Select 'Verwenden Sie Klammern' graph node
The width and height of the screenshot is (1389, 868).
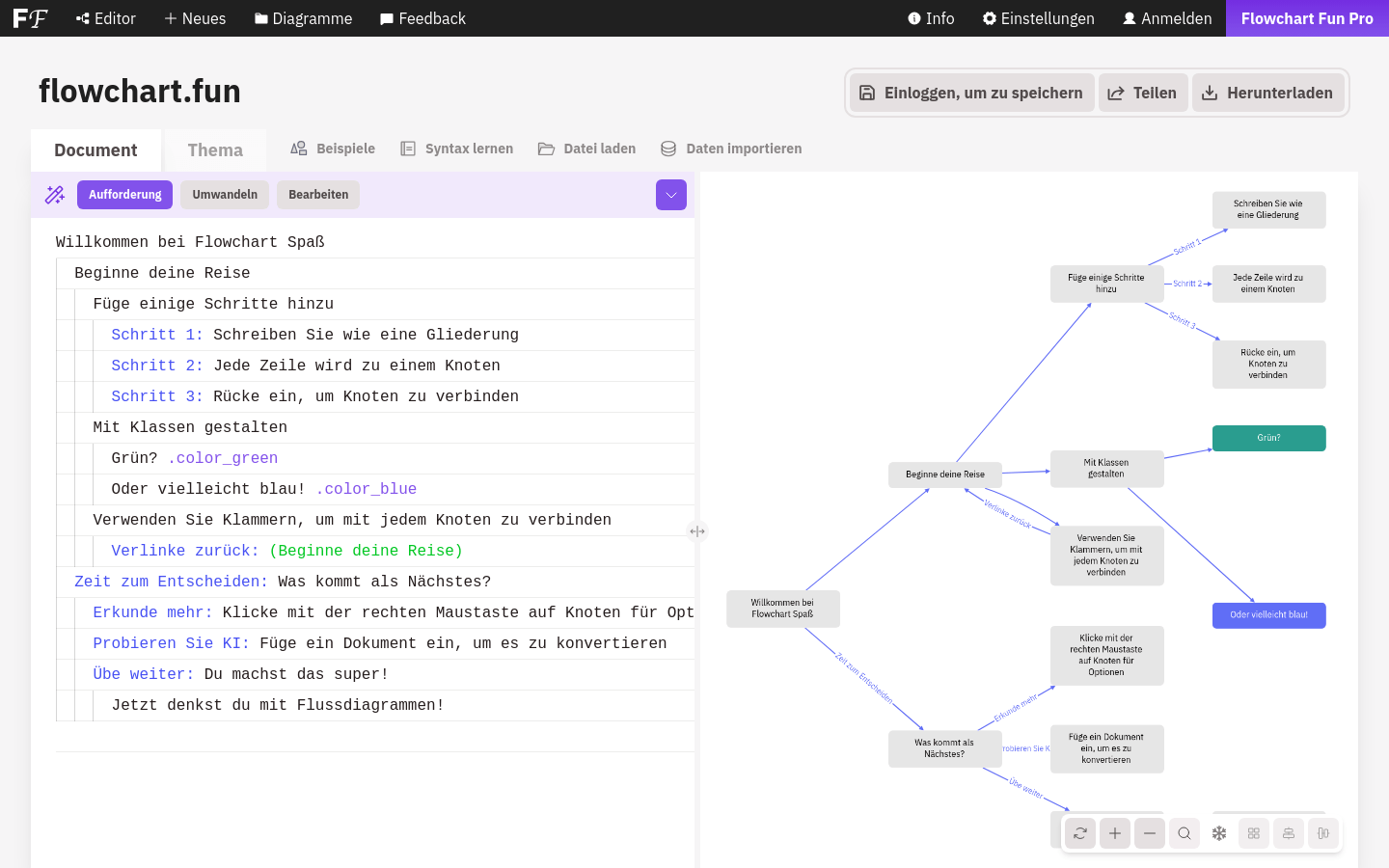click(x=1107, y=556)
